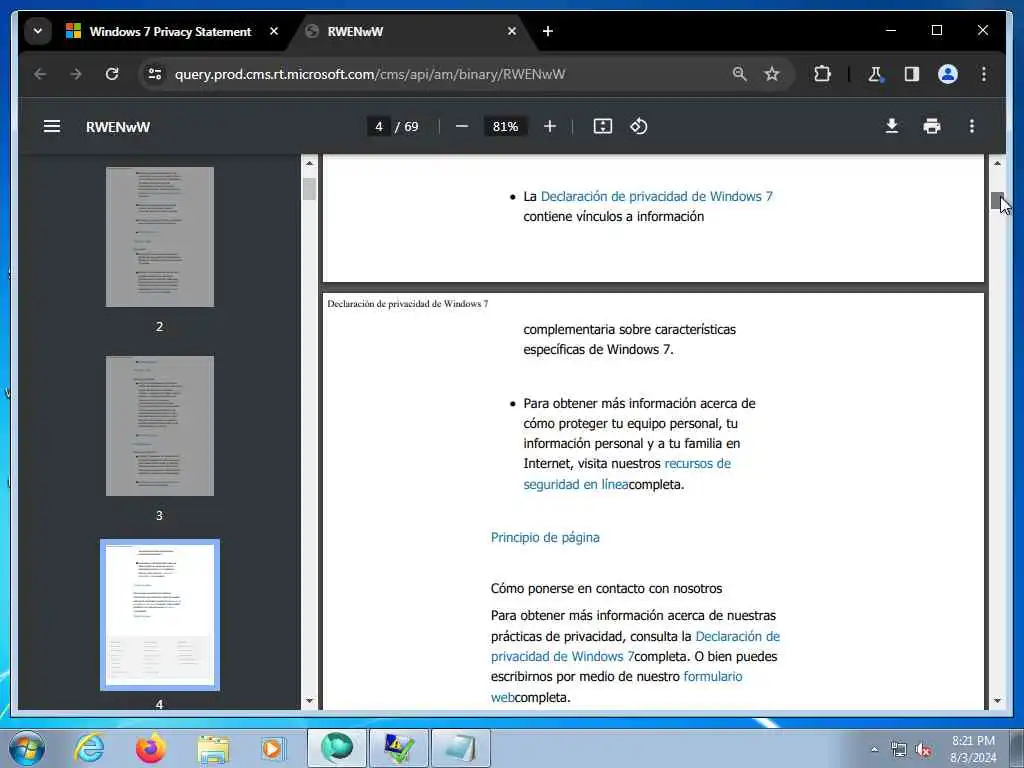Click thumbnail panel scroll up arrow
The width and height of the screenshot is (1024, 768).
[310, 163]
